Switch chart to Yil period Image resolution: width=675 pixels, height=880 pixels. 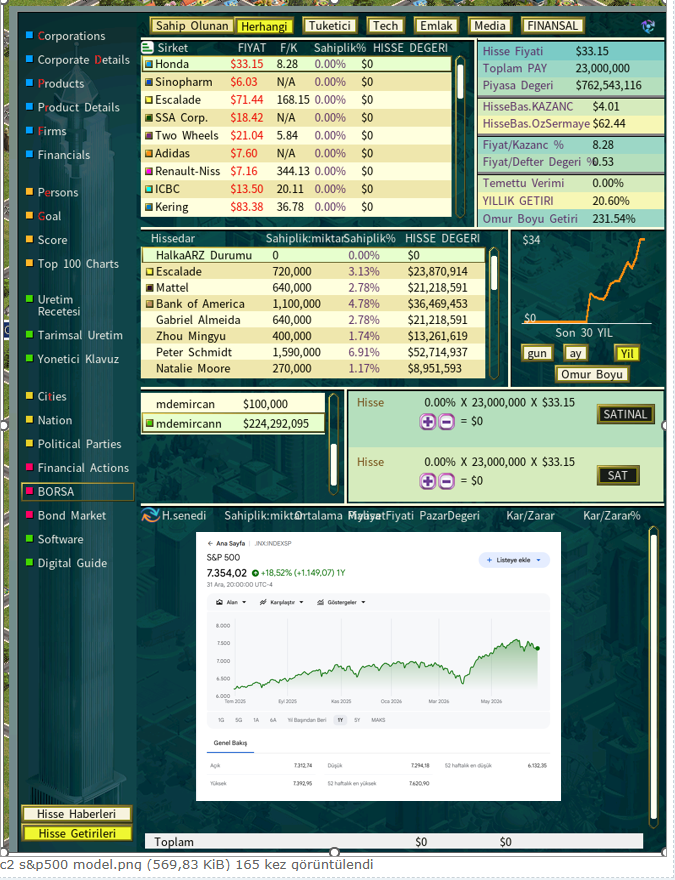coord(627,354)
